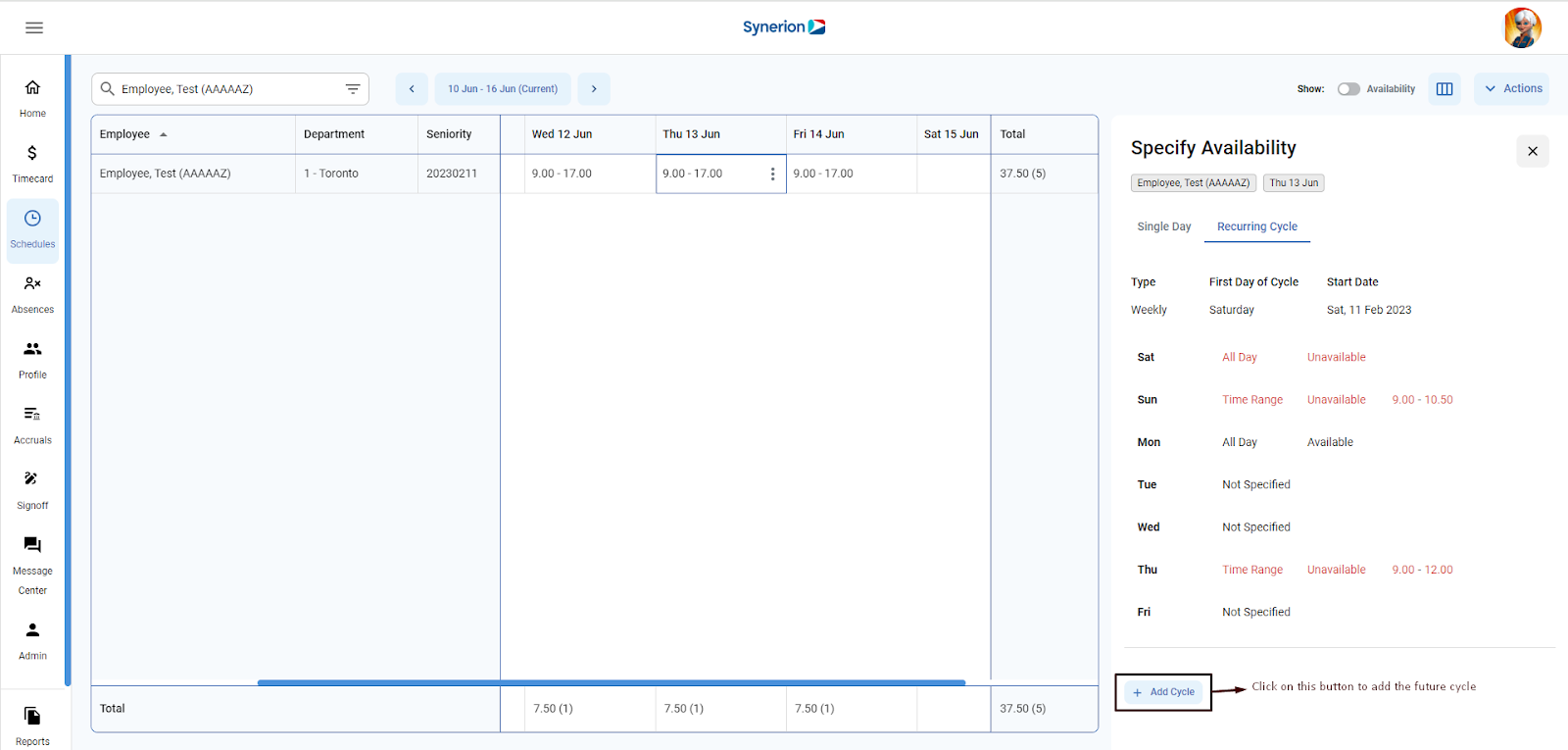Open the hamburger navigation menu

[x=34, y=27]
